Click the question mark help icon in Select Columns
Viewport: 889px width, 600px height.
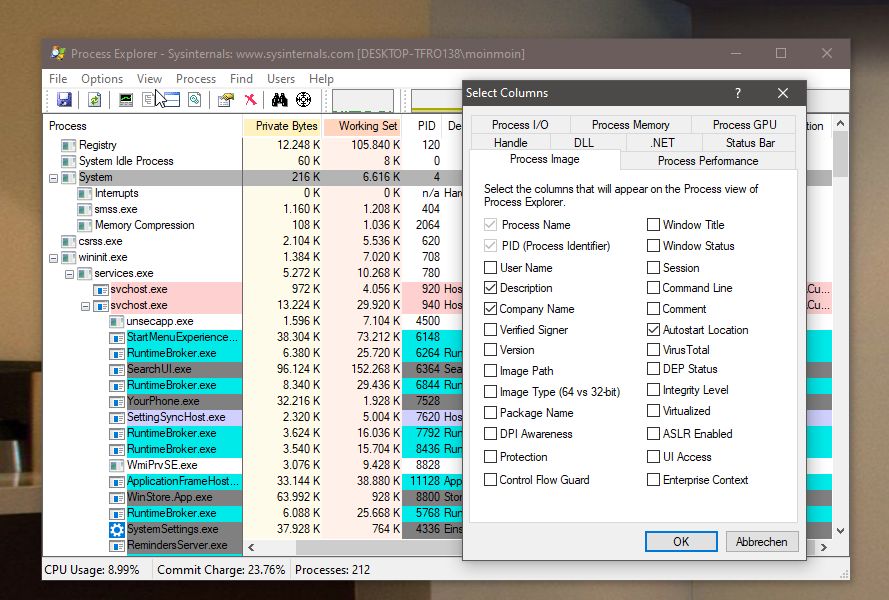pyautogui.click(x=738, y=93)
